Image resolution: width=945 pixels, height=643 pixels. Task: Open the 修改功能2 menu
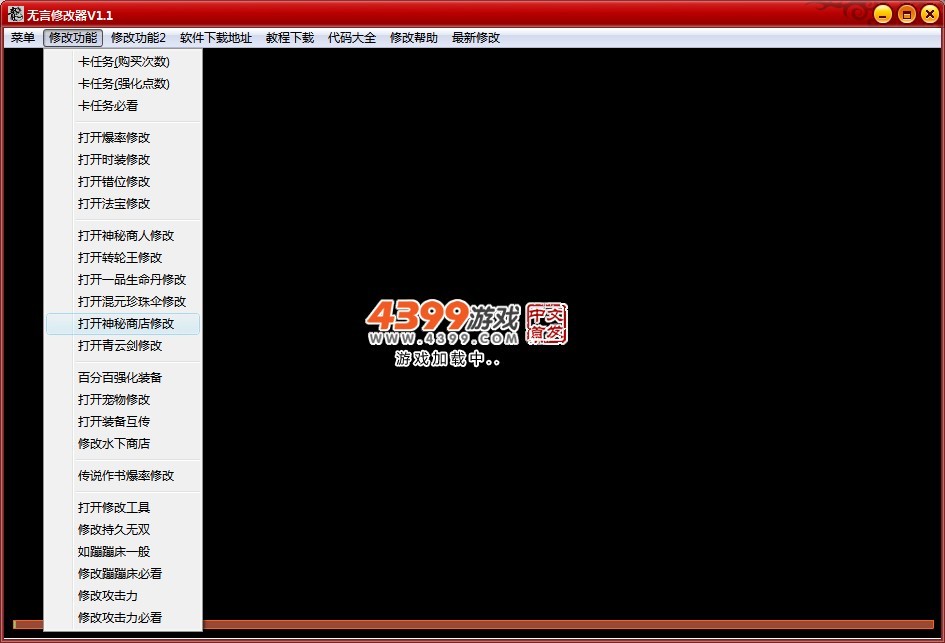coord(138,38)
